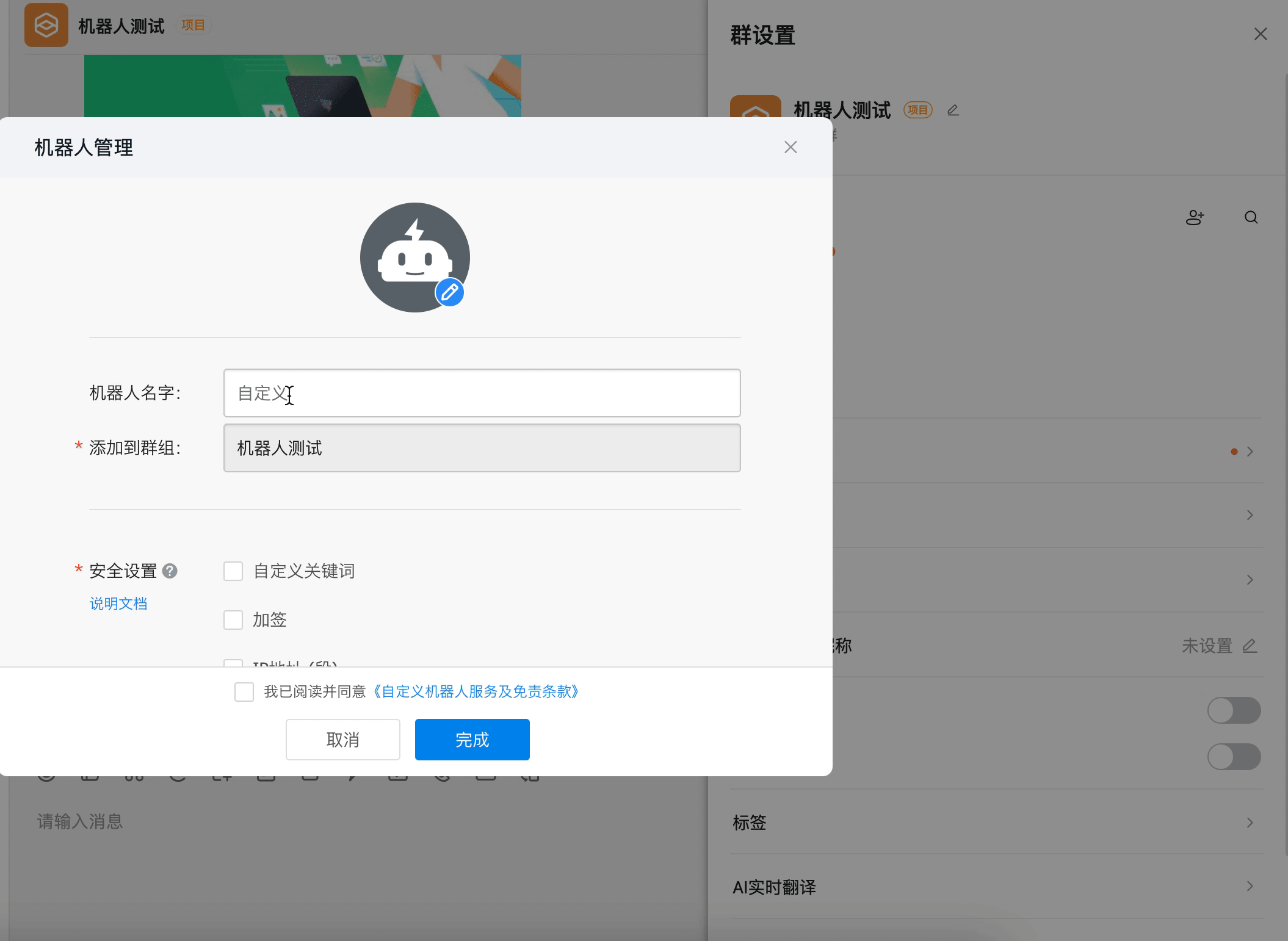Screen dimensions: 1288x941
Task: Click the add-member icon in the 群设置 panel
Action: click(1195, 217)
